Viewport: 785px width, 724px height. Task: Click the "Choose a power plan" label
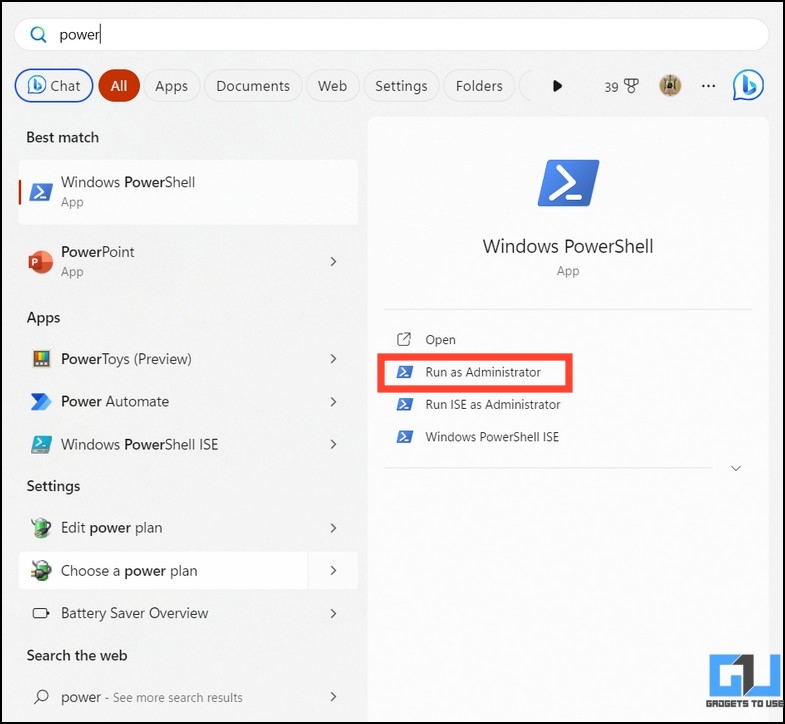129,571
